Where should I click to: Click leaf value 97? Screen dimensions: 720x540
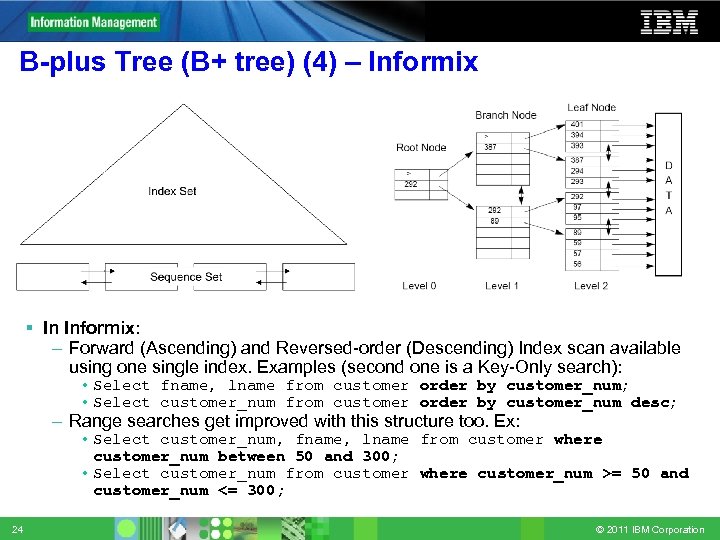577,207
